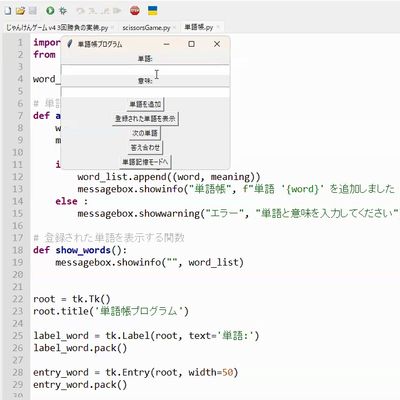400x400 pixels.
Task: Close the 単語帳プログラム window
Action: click(217, 44)
